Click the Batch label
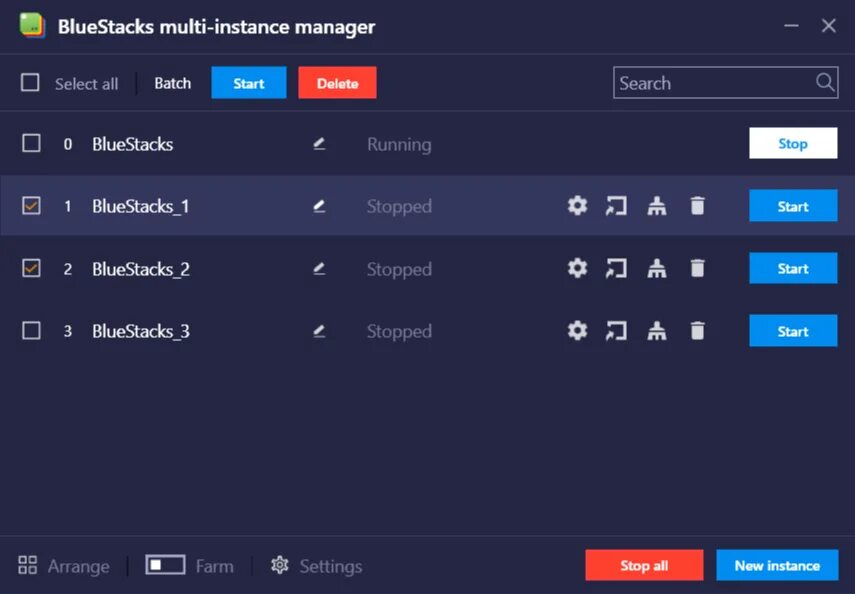This screenshot has width=855, height=594. click(172, 83)
